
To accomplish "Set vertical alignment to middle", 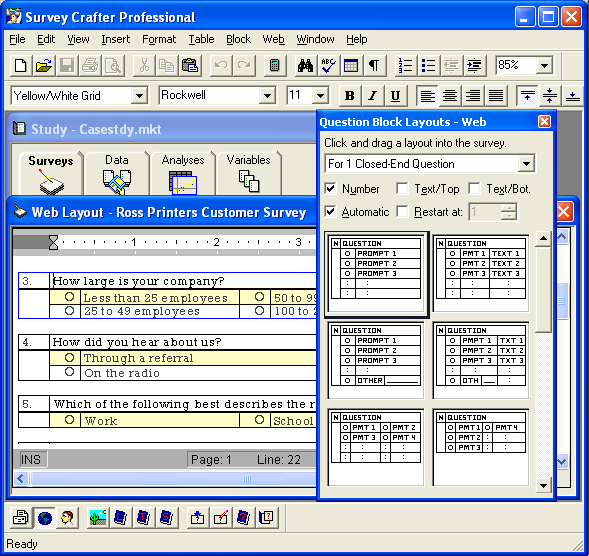I will 550,96.
